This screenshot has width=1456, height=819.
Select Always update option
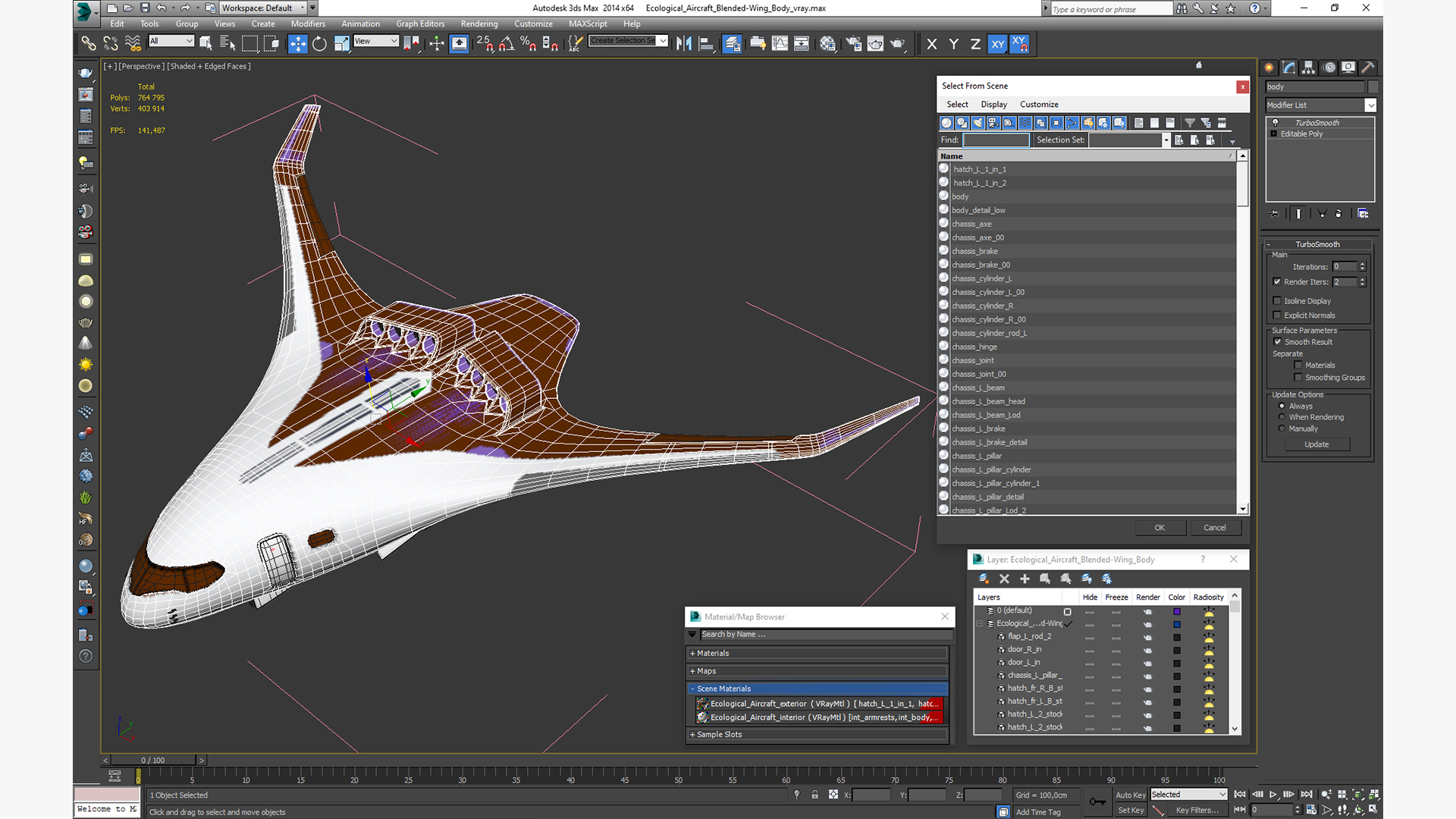[1282, 406]
